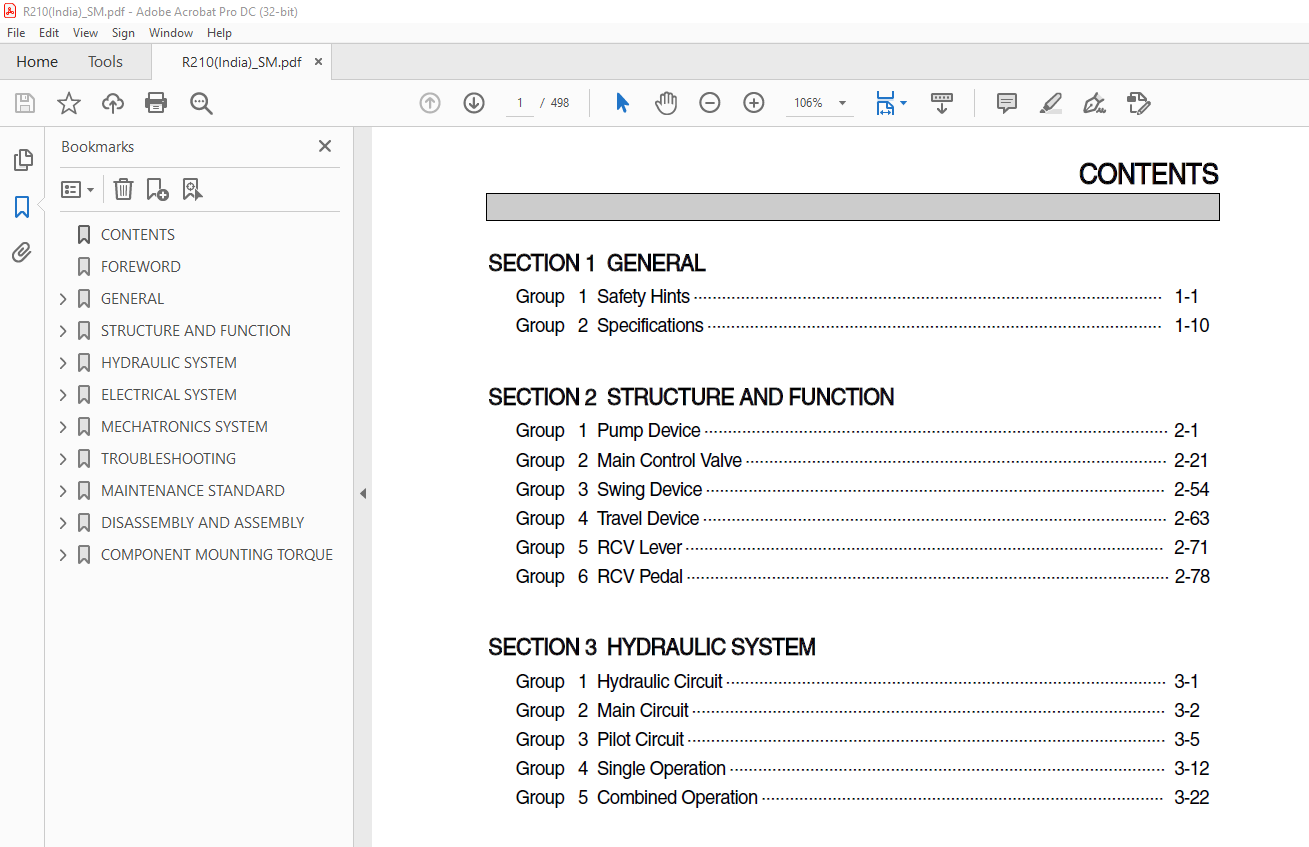Click the HYDRAULIC SYSTEM bookmark label
The image size is (1309, 847).
169,363
